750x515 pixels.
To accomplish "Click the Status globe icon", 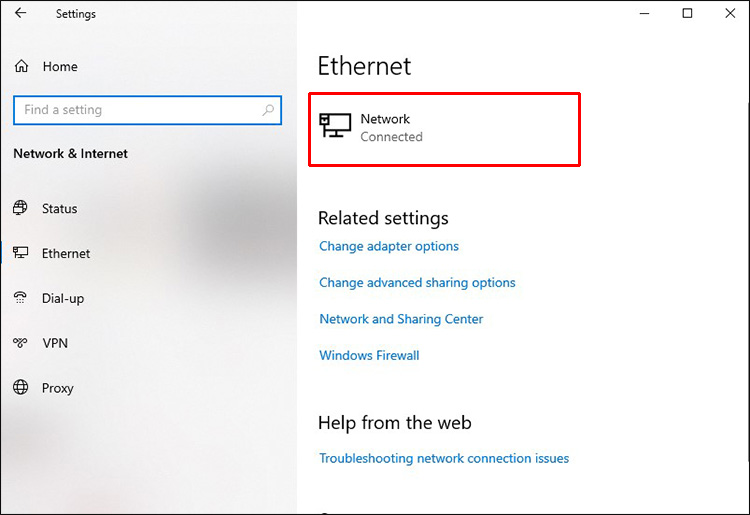I will pos(20,208).
